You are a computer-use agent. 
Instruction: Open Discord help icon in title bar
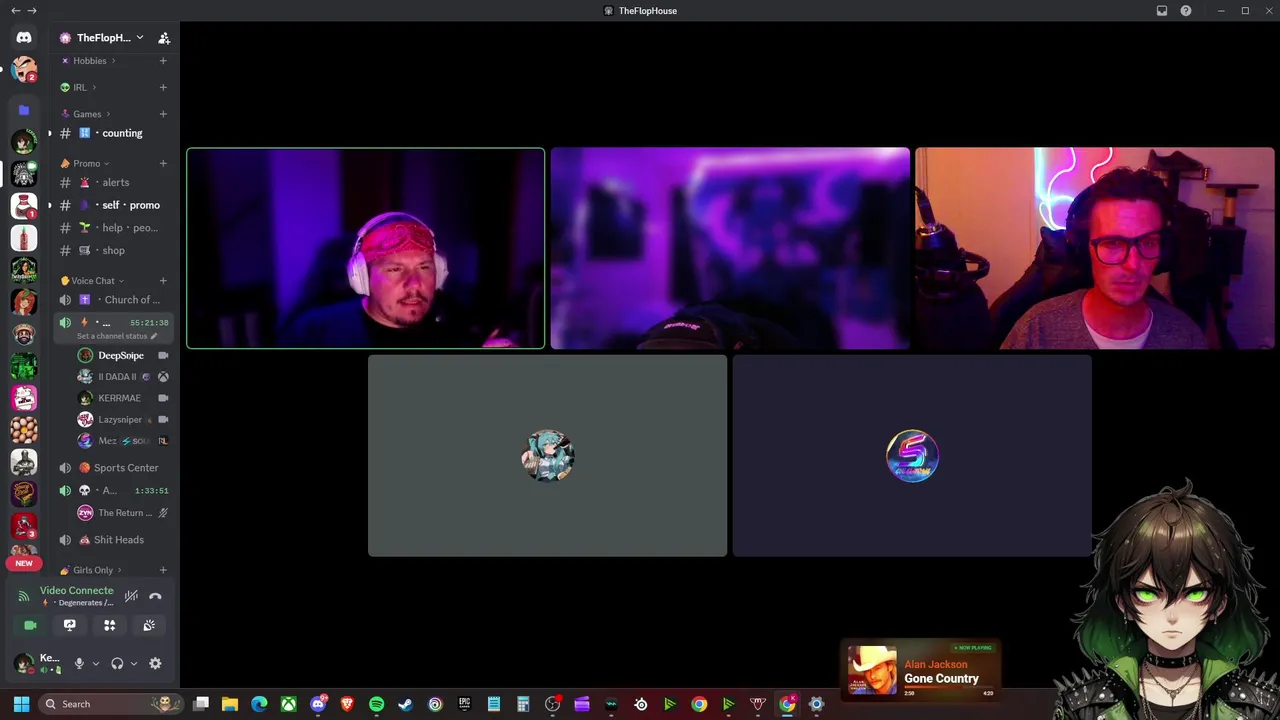click(x=1186, y=10)
